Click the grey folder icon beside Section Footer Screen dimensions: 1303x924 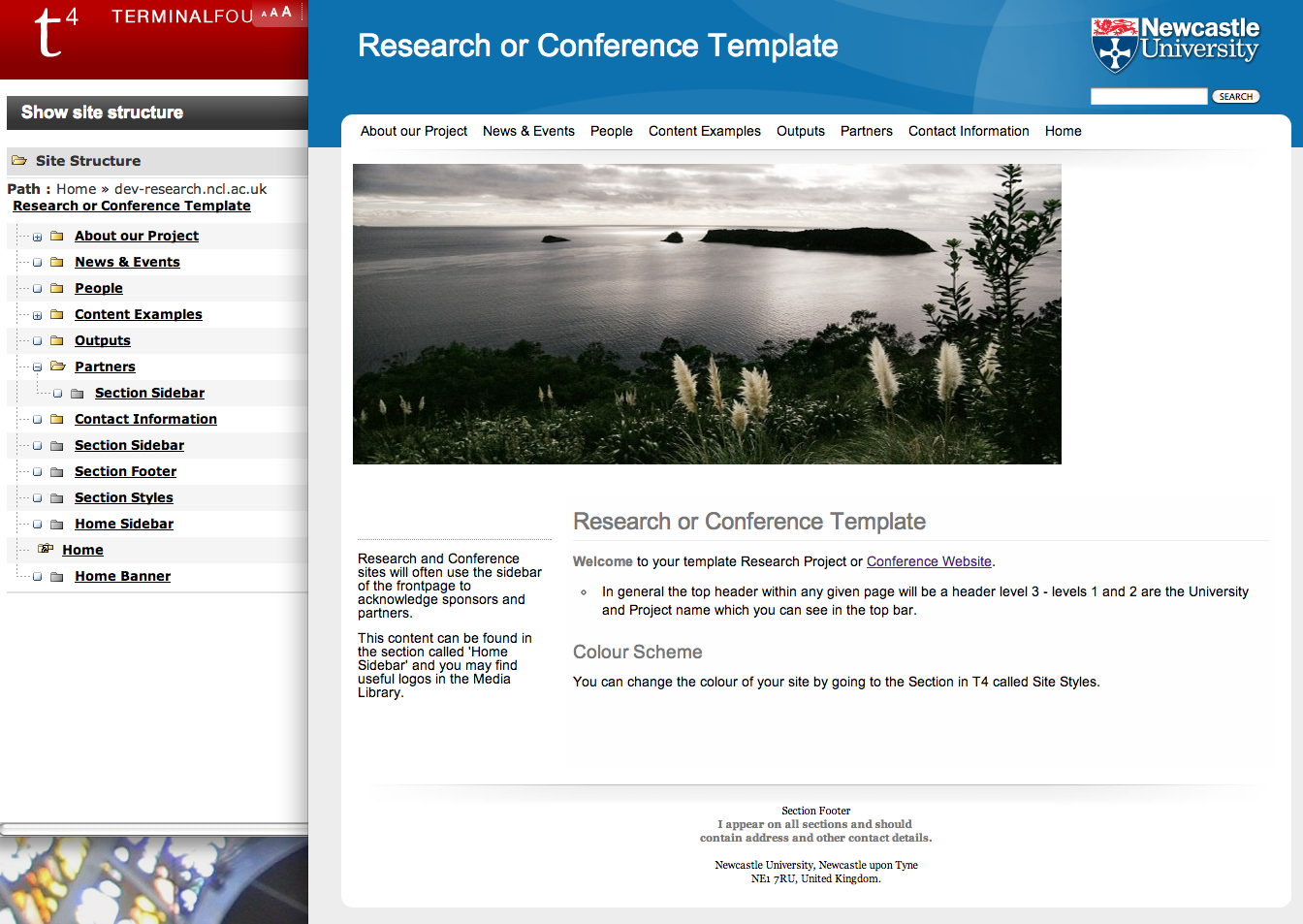point(57,471)
